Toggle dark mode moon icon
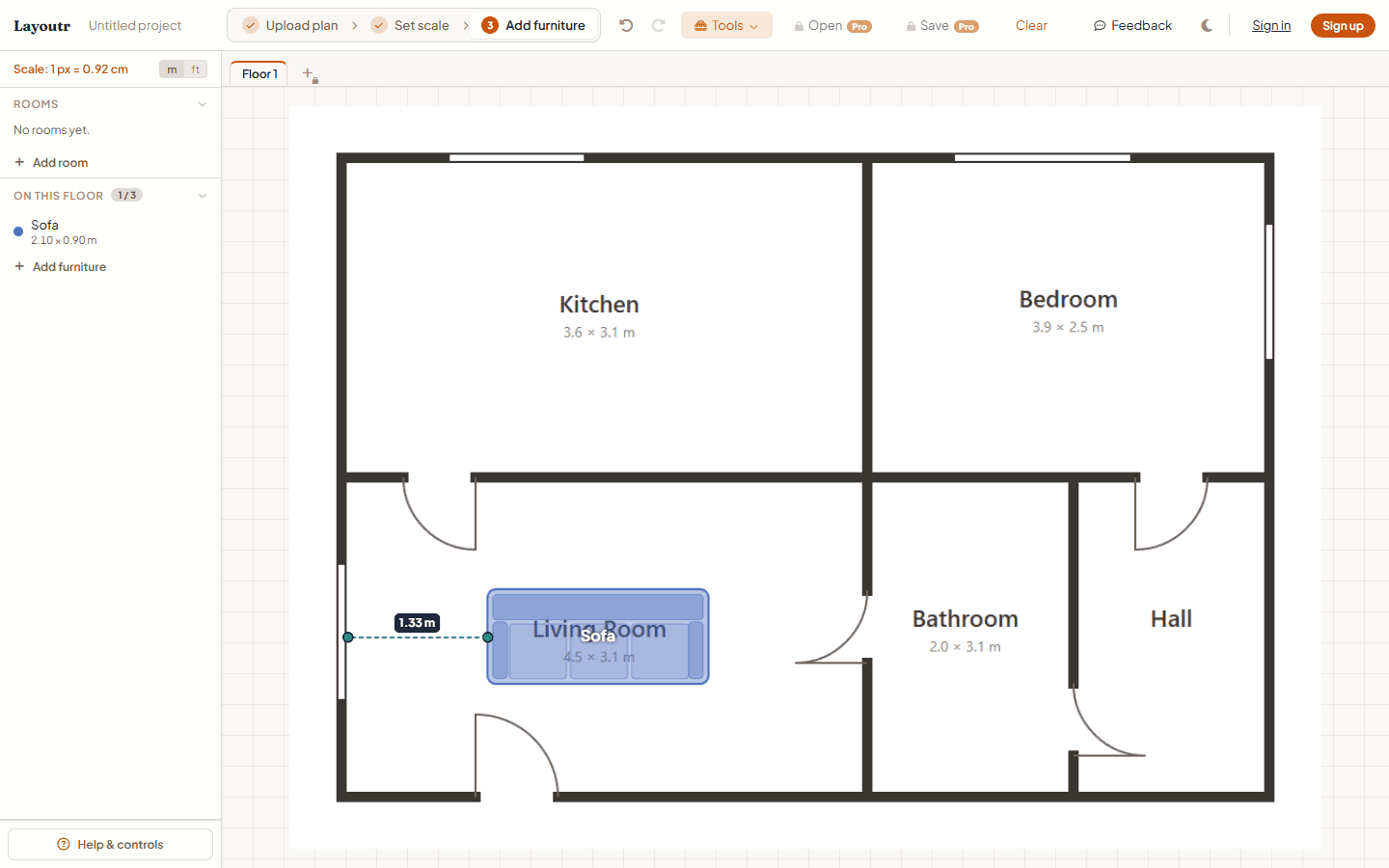Viewport: 1389px width, 868px height. [1207, 25]
